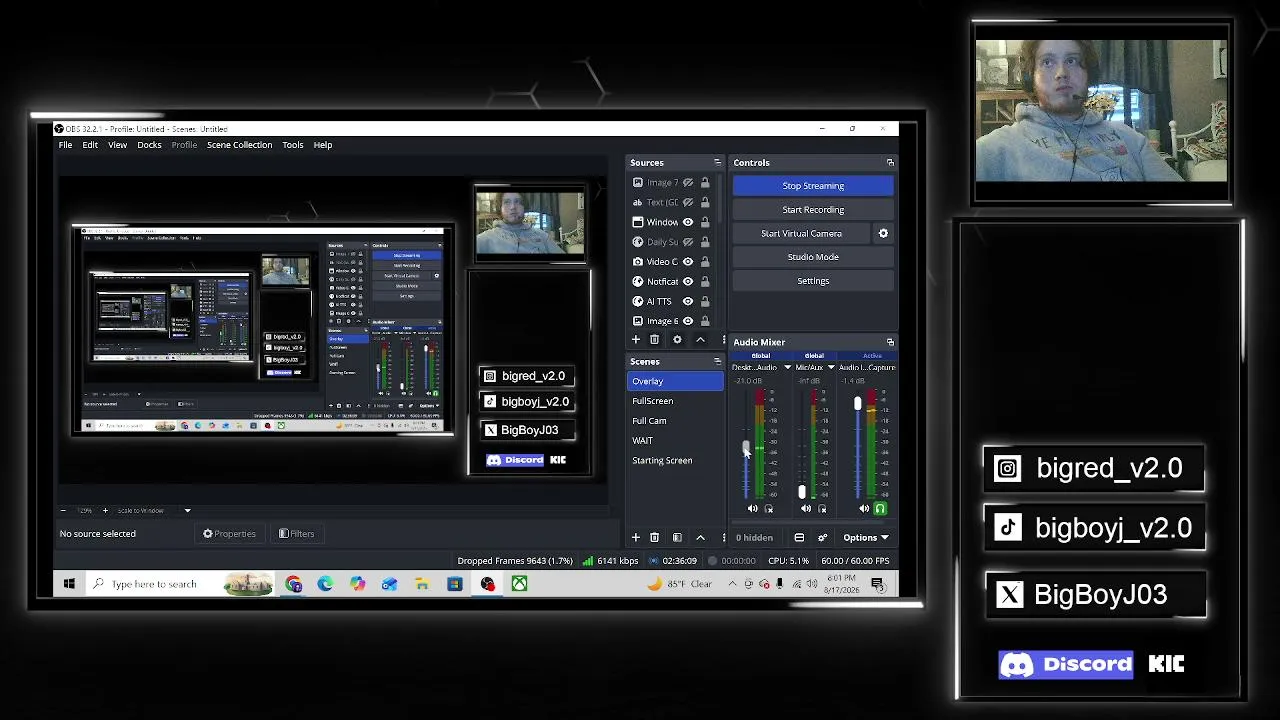This screenshot has width=1280, height=720.
Task: Mute the Audio Input Capture speaker icon
Action: tap(864, 509)
